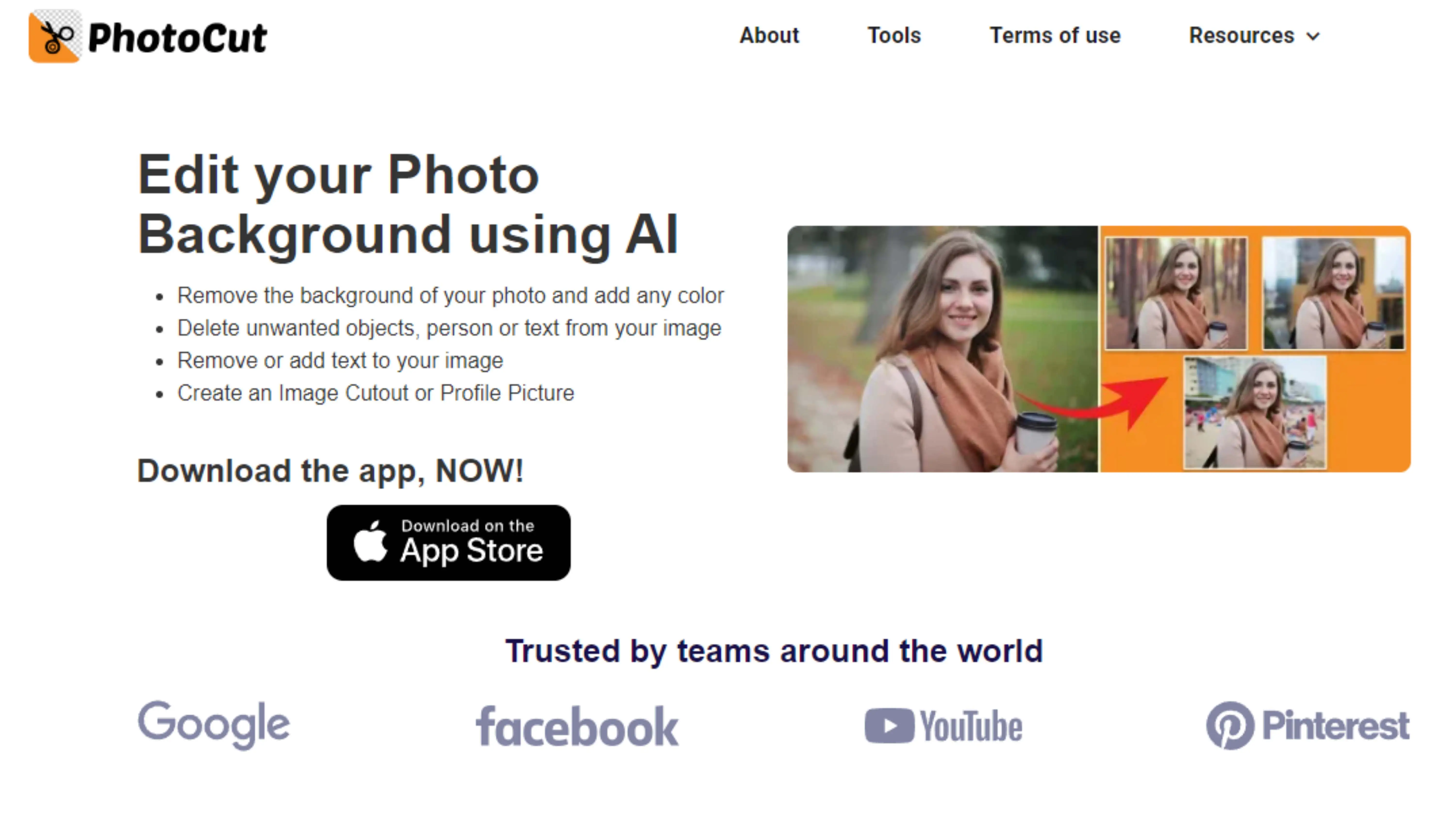Click the YouTube play button logo
This screenshot has height=819, width=1456.
click(x=889, y=726)
